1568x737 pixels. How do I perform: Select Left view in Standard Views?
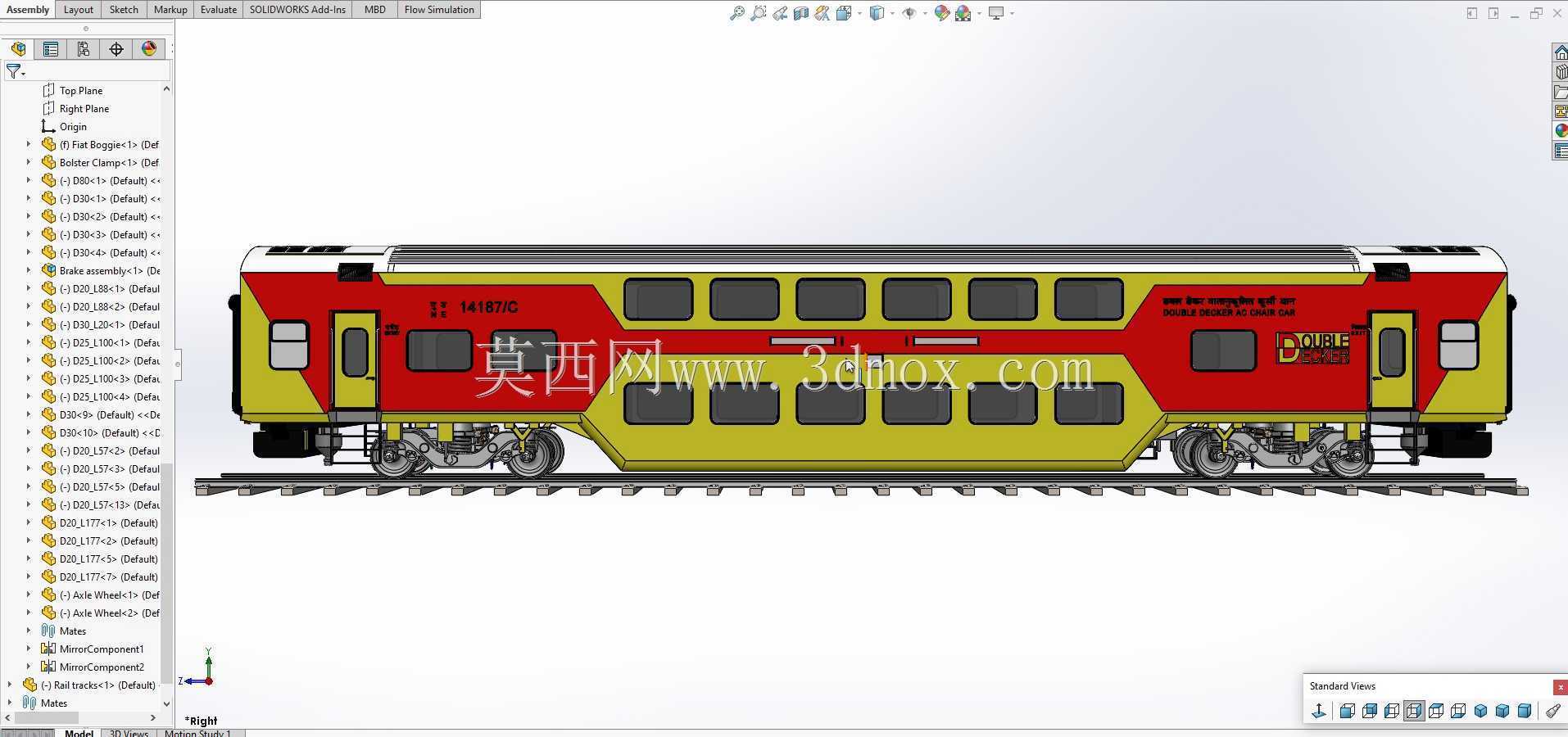[x=1392, y=711]
